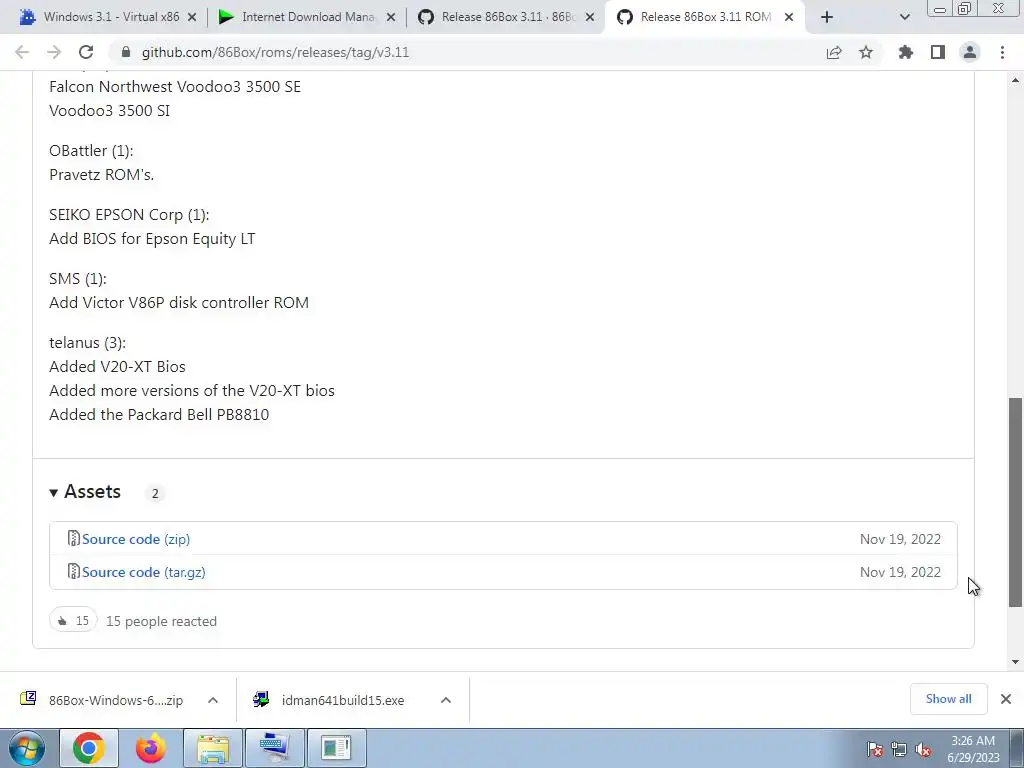Click 'Falcon Northwest Voodoo3 3500 SE' text
Viewport: 1024px width, 768px height.
click(x=175, y=87)
